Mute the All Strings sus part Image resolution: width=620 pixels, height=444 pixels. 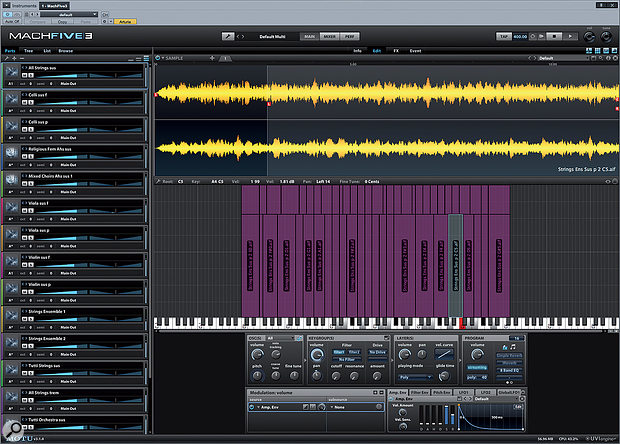click(x=25, y=75)
